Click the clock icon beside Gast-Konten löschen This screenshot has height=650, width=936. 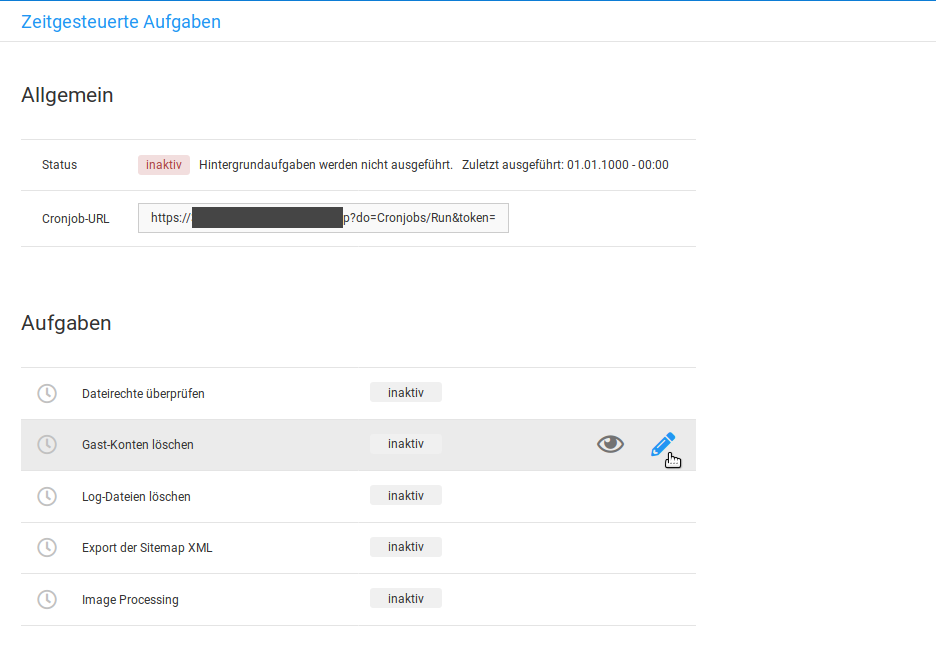[x=47, y=444]
